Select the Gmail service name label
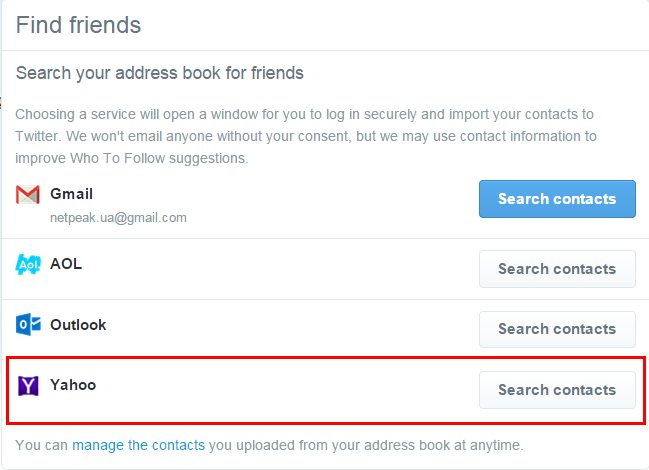Viewport: 649px width, 470px height. click(x=71, y=194)
